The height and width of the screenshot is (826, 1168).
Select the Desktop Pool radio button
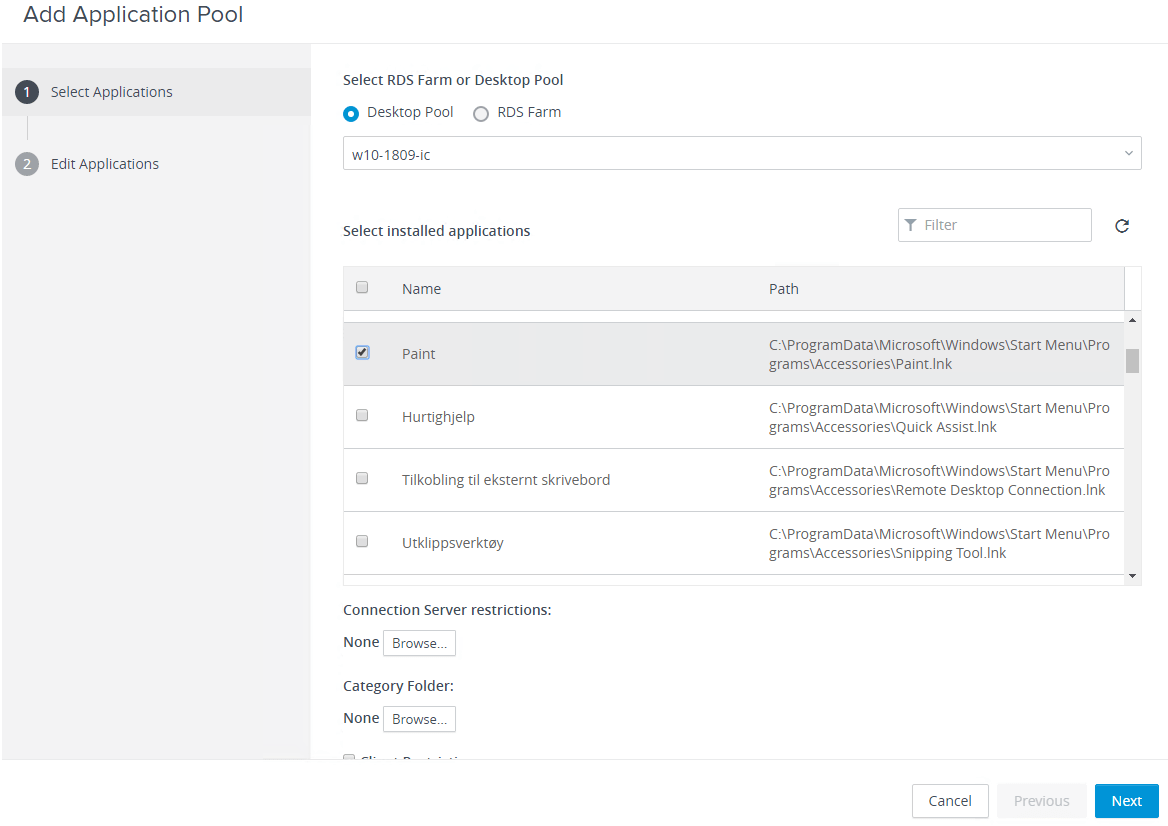click(351, 113)
